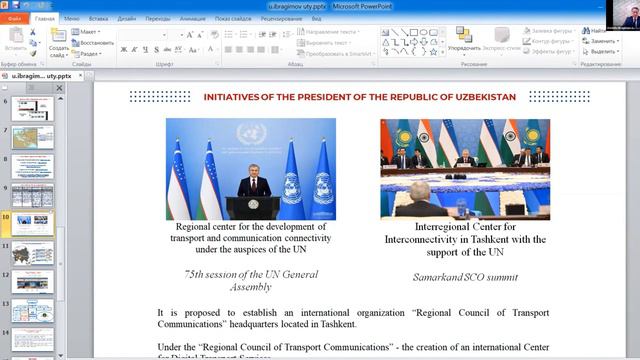This screenshot has width=640, height=360.
Task: Click Заливка фигуры shape fill button
Action: point(549,31)
